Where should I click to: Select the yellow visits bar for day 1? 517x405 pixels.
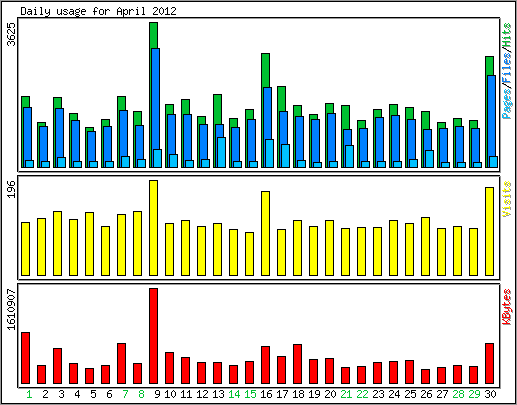click(25, 249)
